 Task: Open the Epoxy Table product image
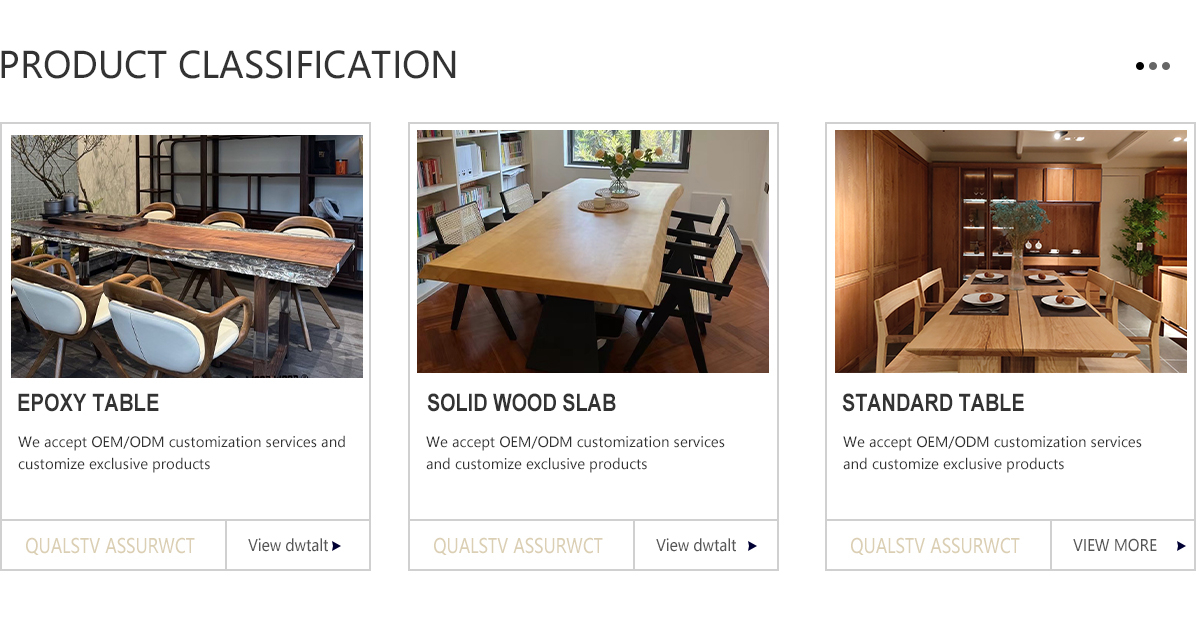(187, 256)
